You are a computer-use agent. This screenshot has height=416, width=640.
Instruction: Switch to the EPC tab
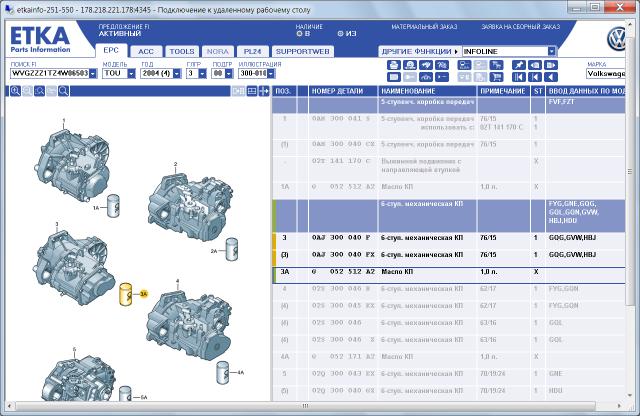111,50
